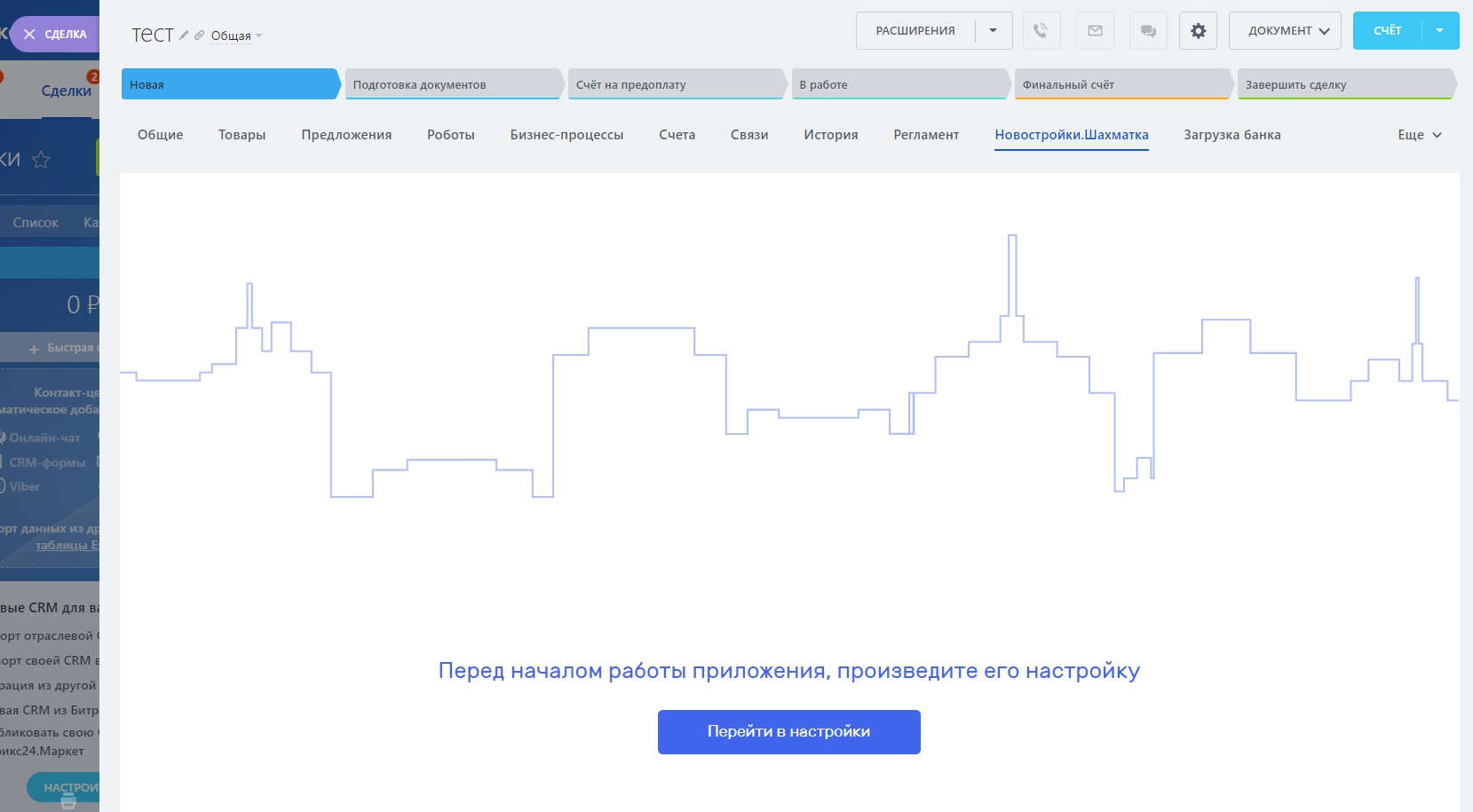The image size is (1473, 812).
Task: Close the deal panel with X
Action: (30, 35)
